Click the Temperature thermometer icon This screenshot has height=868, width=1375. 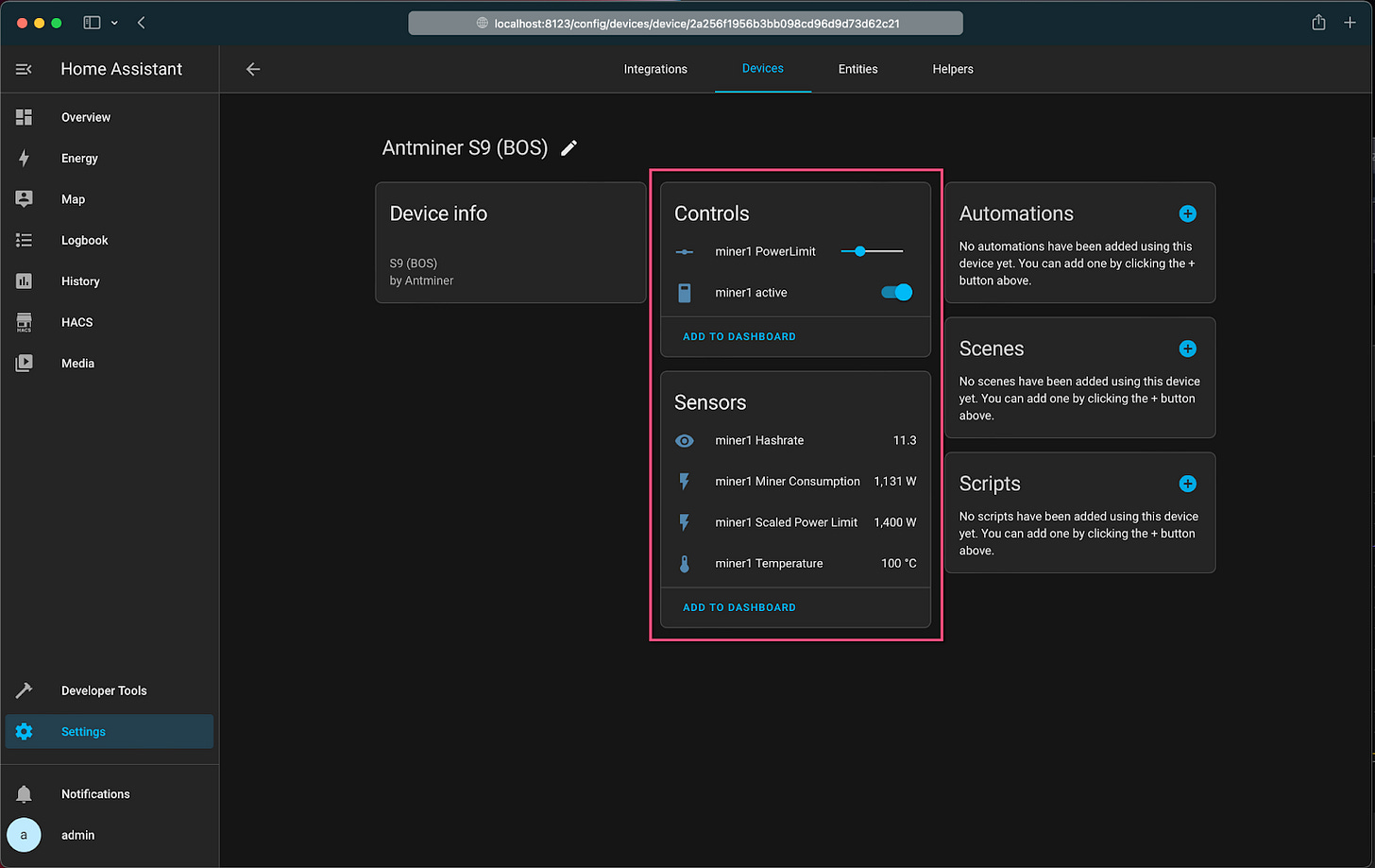click(685, 564)
